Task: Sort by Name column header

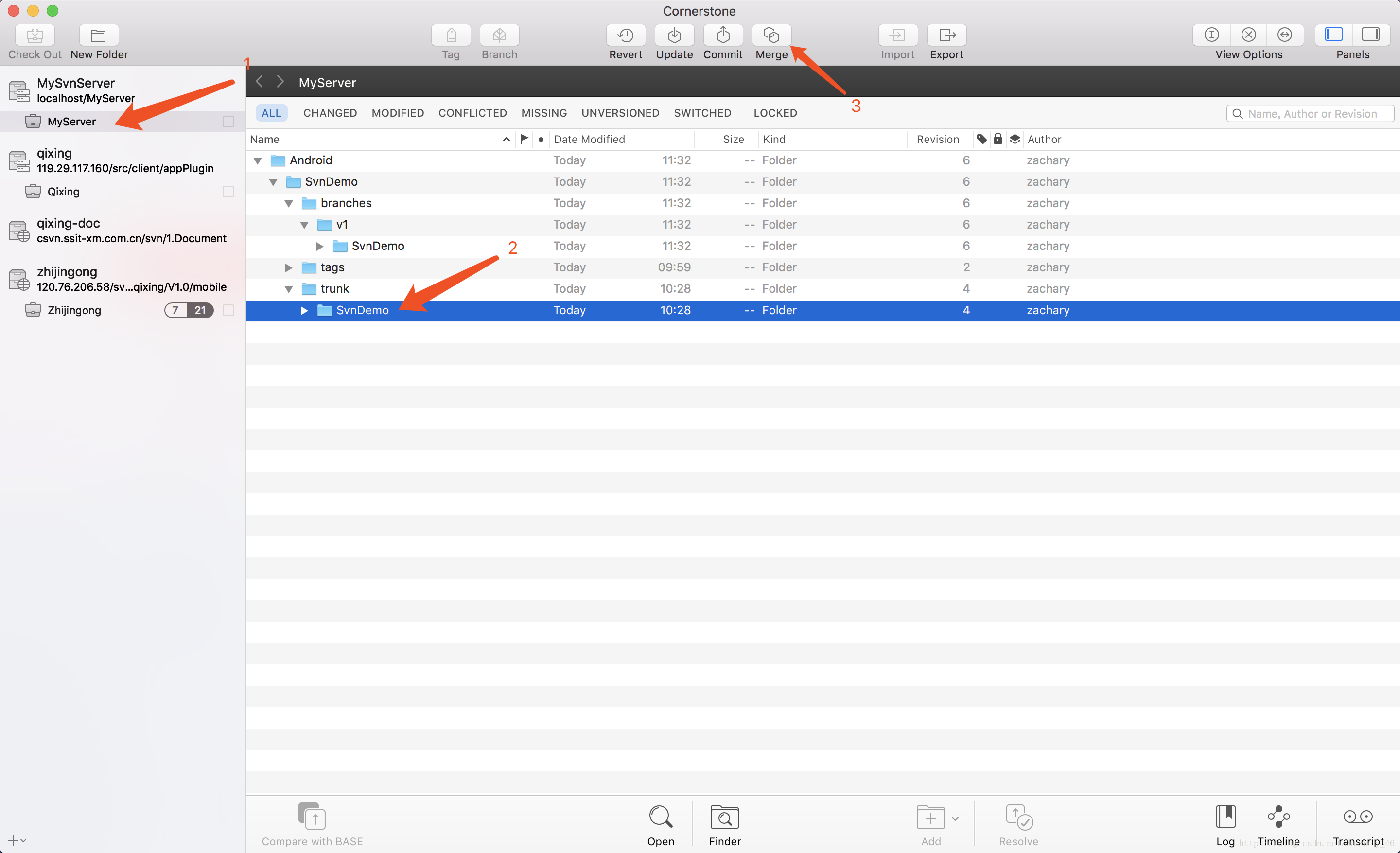Action: tap(381, 139)
